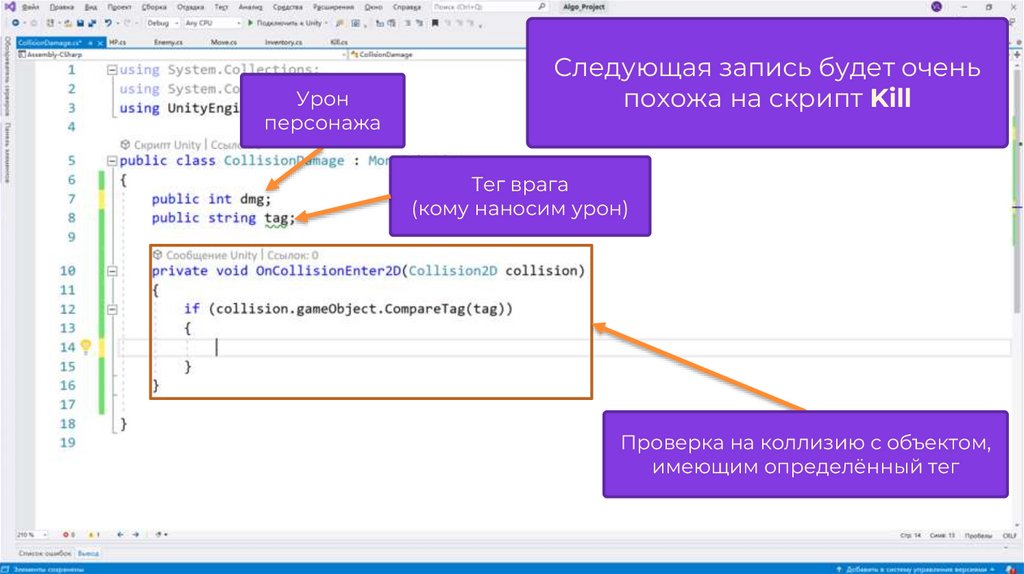Open the 210 % zoom level dropdown
This screenshot has width=1024, height=574.
click(x=32, y=534)
